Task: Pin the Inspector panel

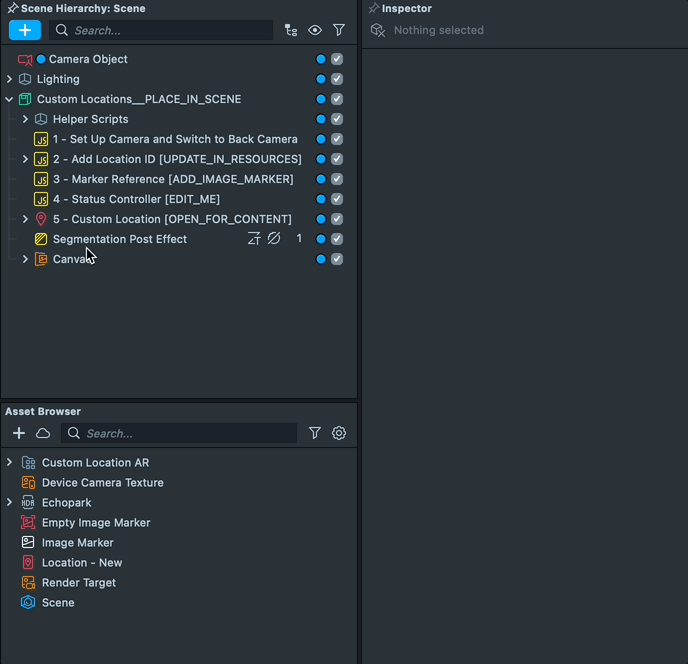Action: coord(374,8)
